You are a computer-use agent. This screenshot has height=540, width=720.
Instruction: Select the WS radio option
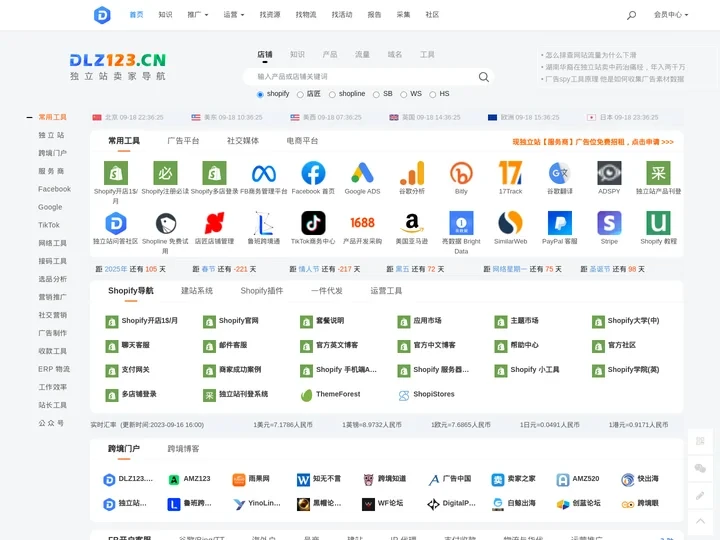click(x=404, y=94)
